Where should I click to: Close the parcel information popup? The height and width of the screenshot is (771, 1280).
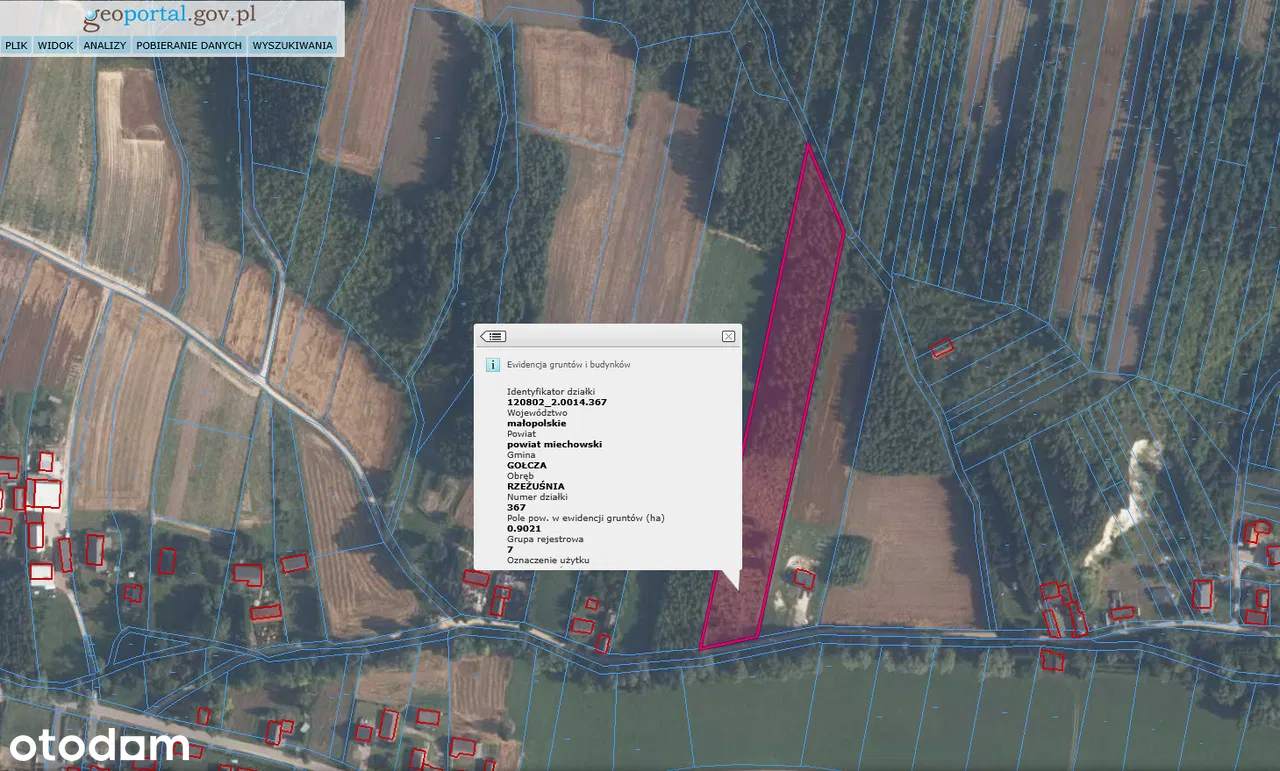click(728, 337)
